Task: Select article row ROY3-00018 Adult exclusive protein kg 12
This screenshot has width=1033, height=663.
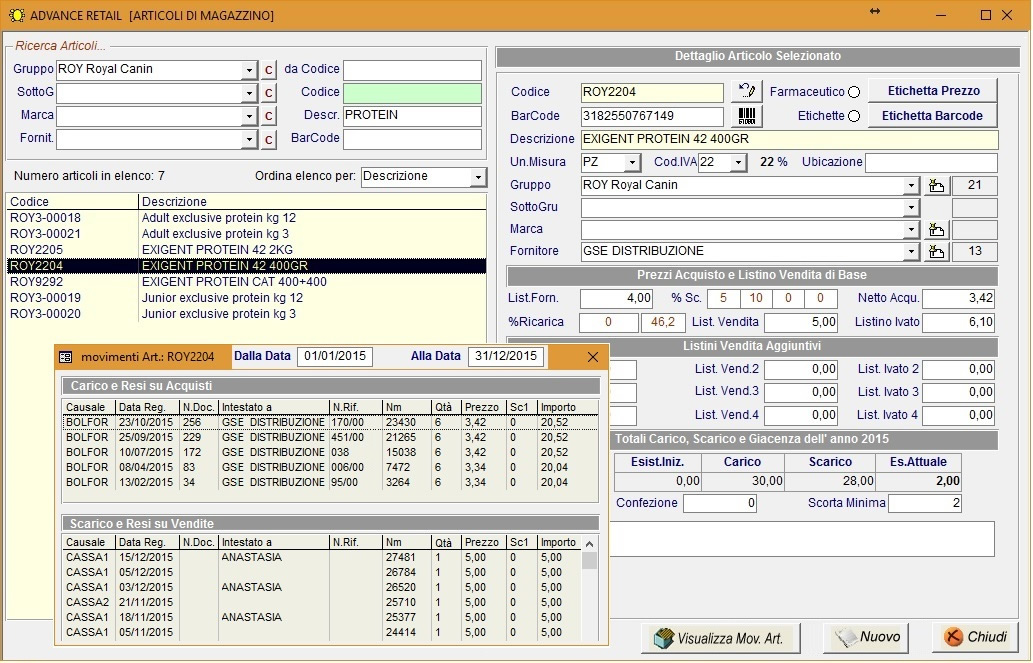Action: pos(246,218)
